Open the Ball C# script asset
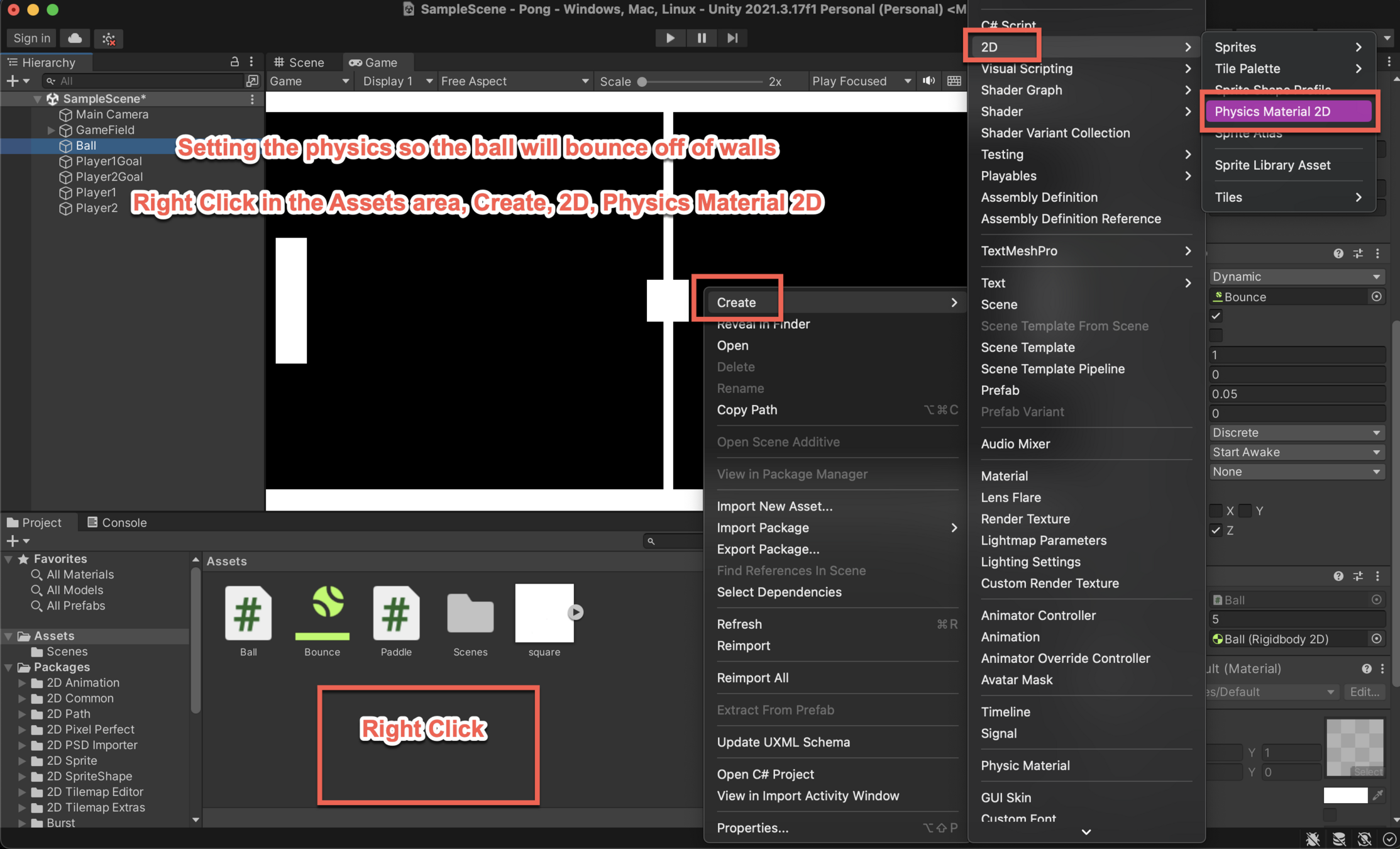The image size is (1400, 849). [248, 613]
